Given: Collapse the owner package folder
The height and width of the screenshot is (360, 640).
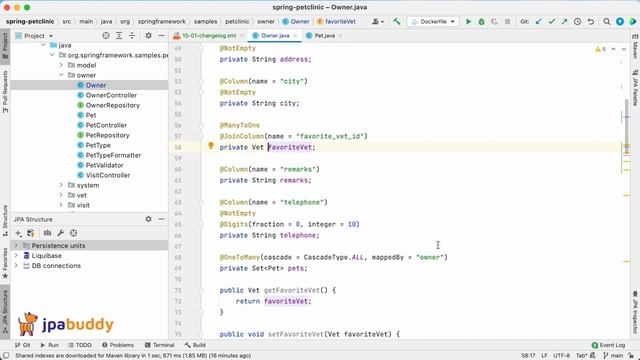Looking at the screenshot, I should pos(61,75).
